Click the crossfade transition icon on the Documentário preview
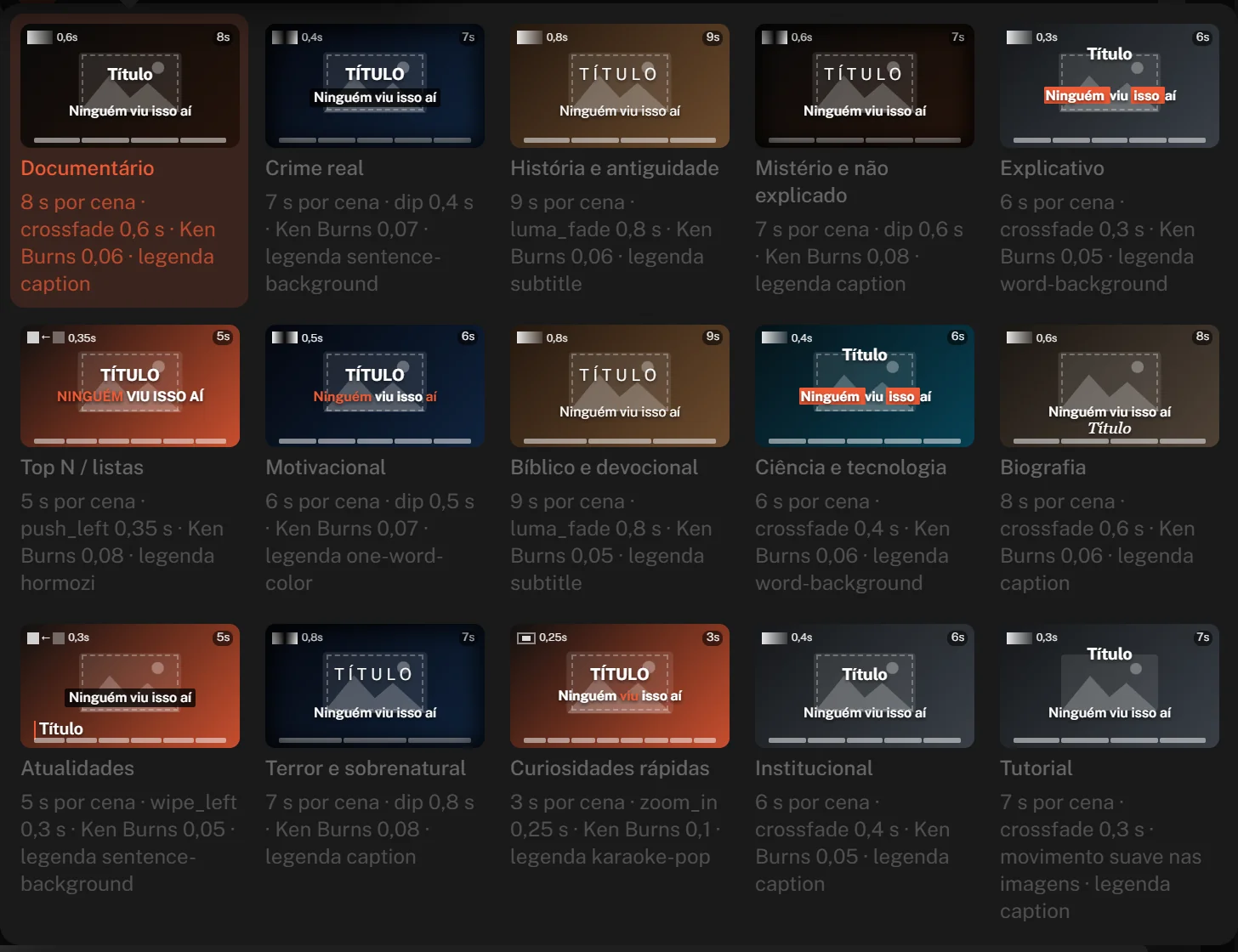The image size is (1238, 952). pyautogui.click(x=40, y=37)
